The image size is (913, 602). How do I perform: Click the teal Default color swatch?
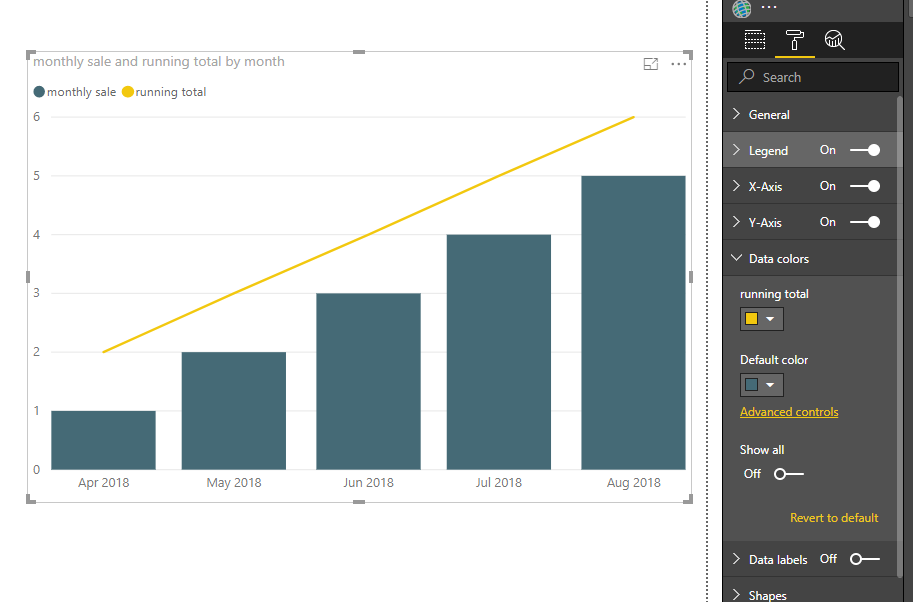[x=751, y=385]
